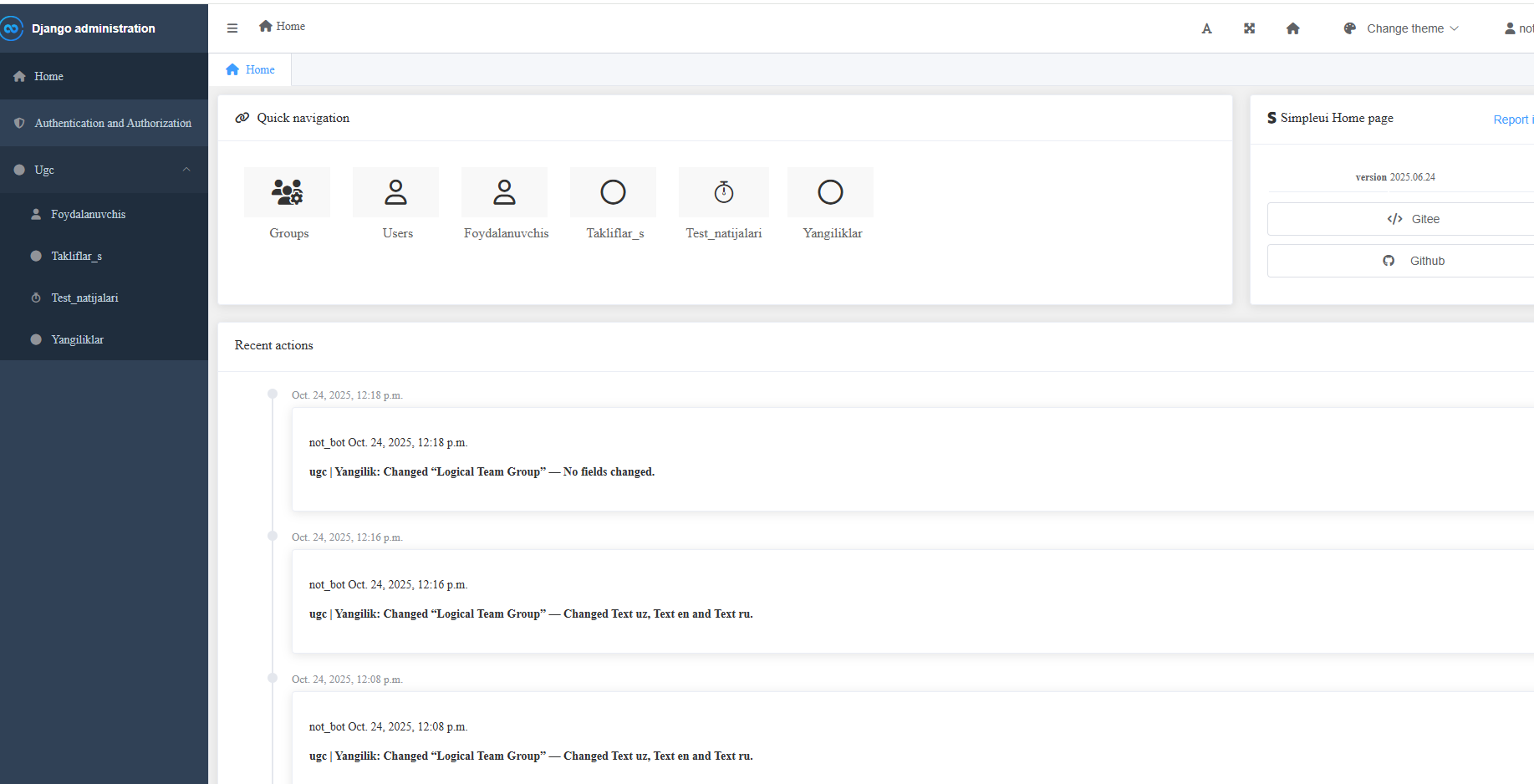Click the Github button
Screen dimensions: 1534x784
point(1413,261)
